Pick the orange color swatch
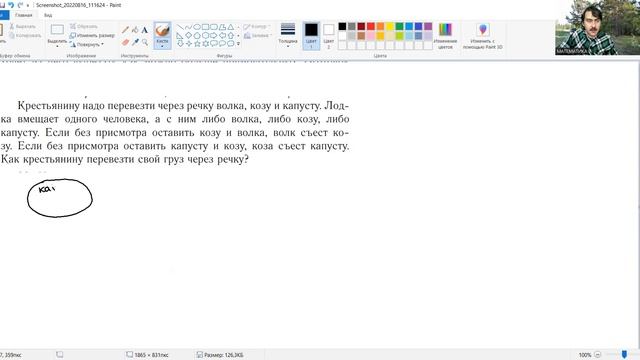Viewport: 640px width, 360px height. coord(380,27)
